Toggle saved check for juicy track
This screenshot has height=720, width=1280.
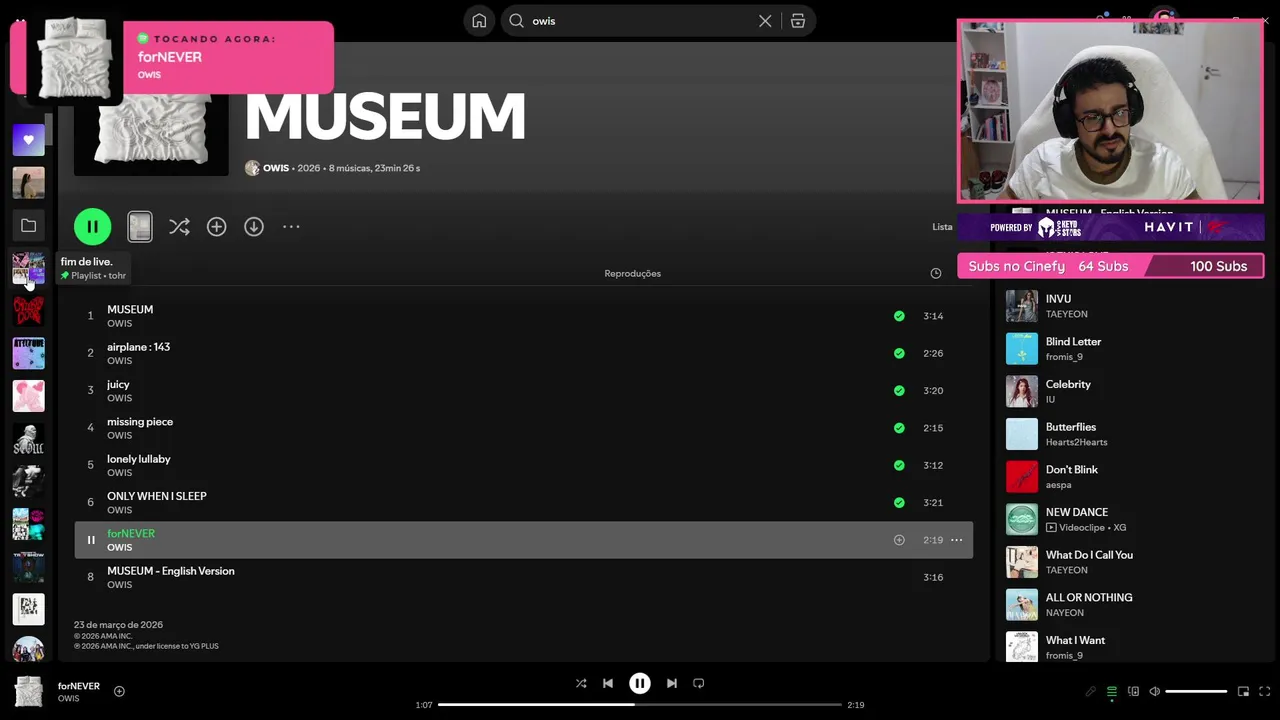[899, 391]
